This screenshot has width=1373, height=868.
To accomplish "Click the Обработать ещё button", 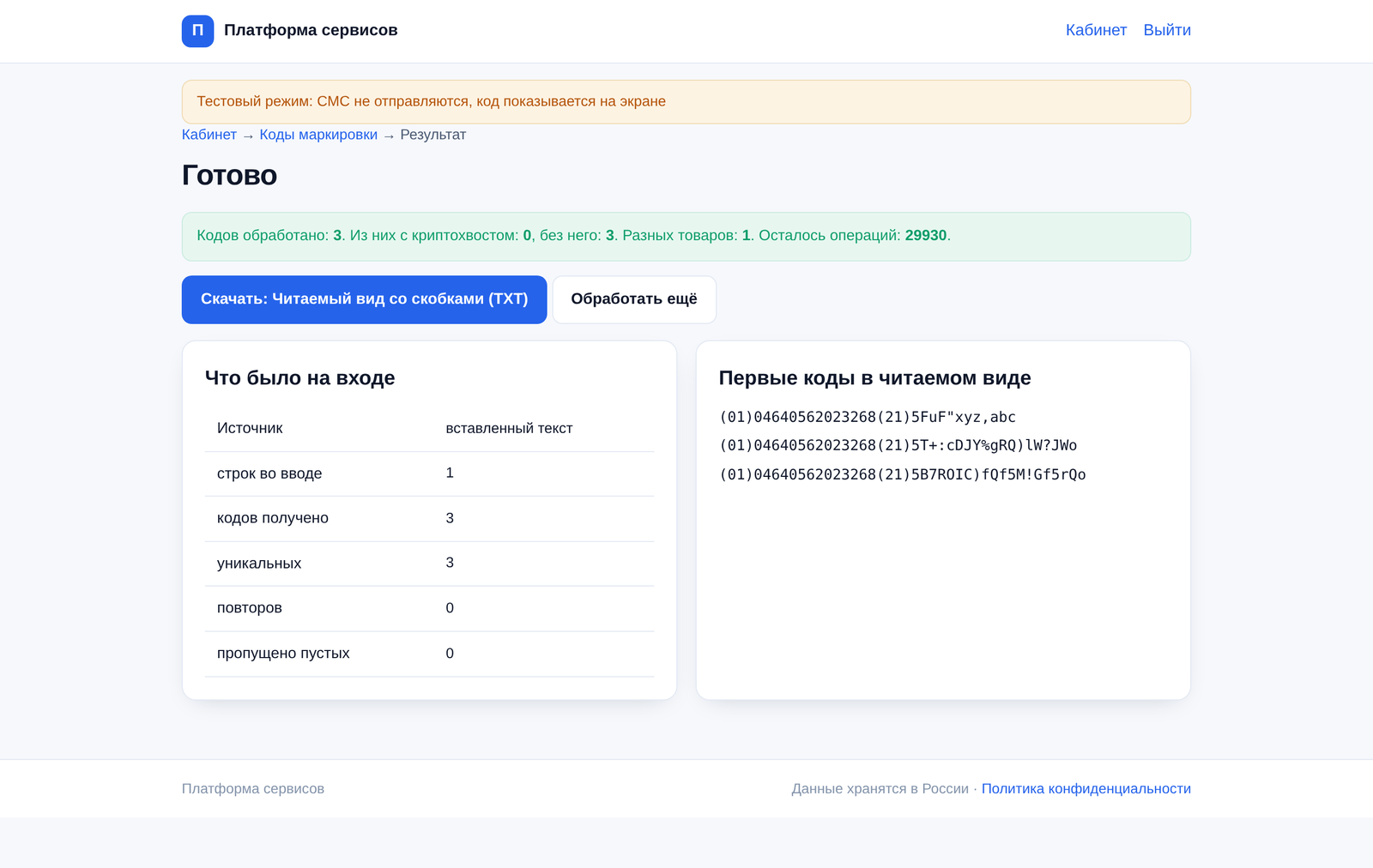I will click(x=634, y=299).
